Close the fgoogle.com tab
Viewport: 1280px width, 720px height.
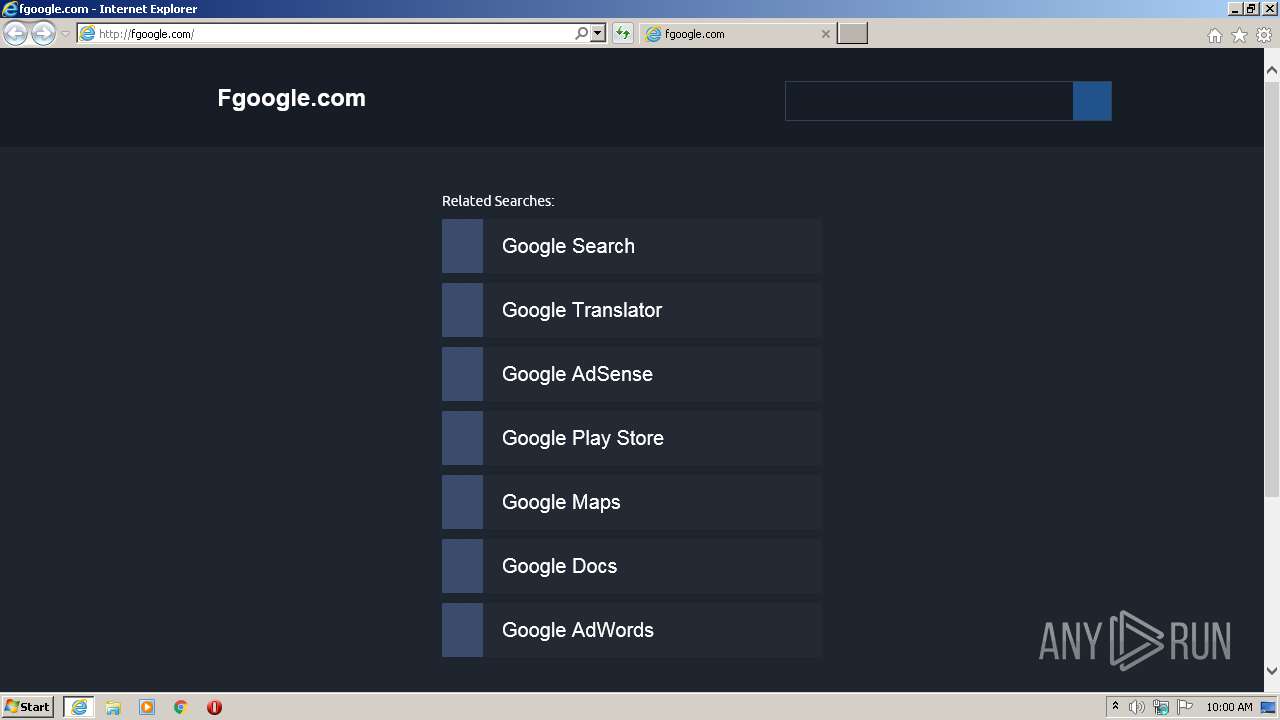tap(825, 33)
